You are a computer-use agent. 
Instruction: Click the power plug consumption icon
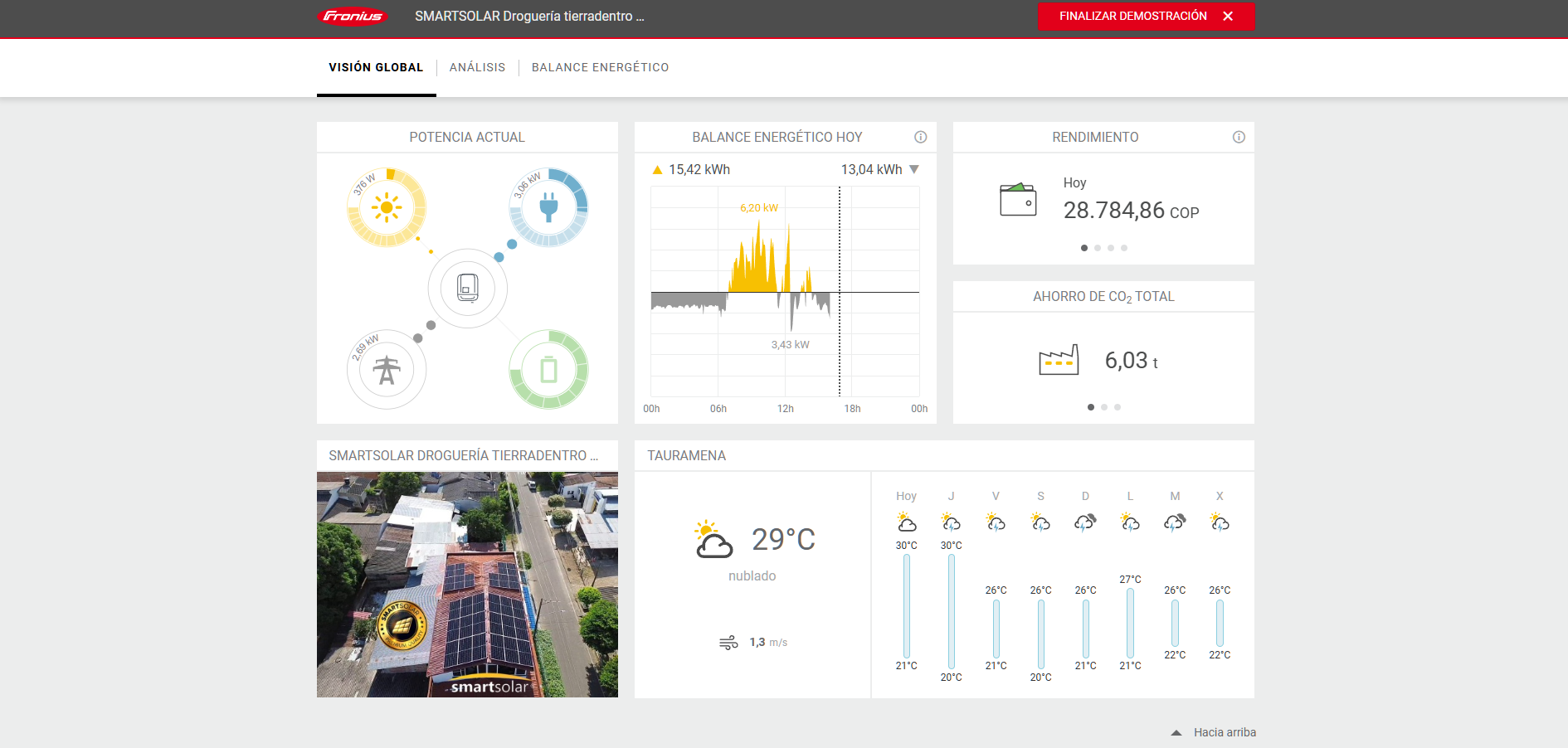(548, 207)
